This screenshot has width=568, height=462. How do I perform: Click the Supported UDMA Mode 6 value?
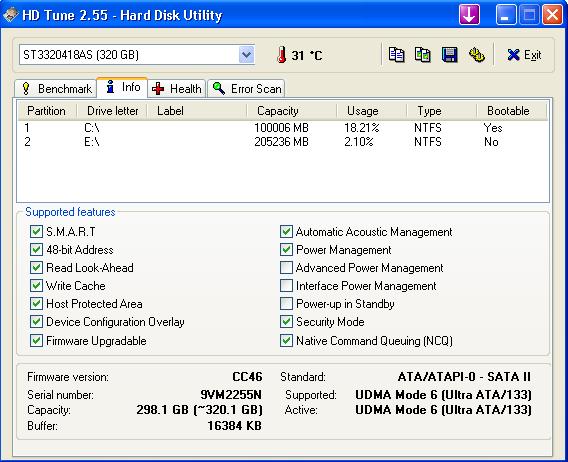443,395
